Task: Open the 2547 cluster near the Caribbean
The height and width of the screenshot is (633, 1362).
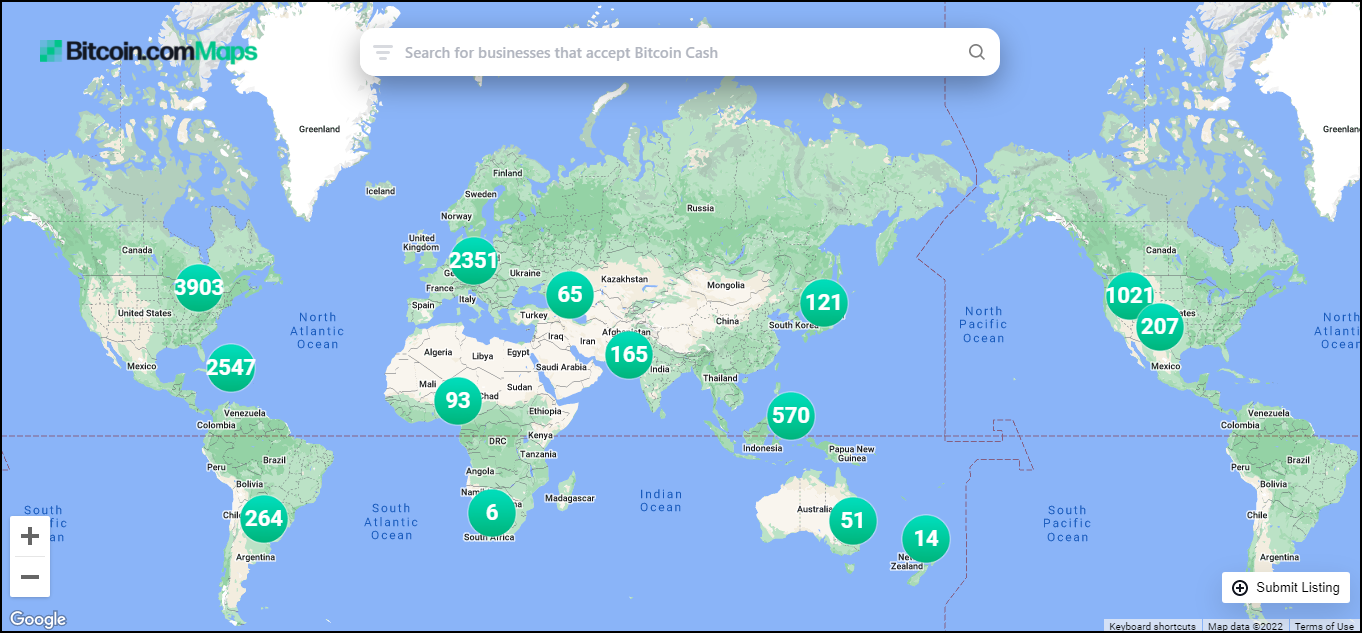Action: tap(231, 367)
